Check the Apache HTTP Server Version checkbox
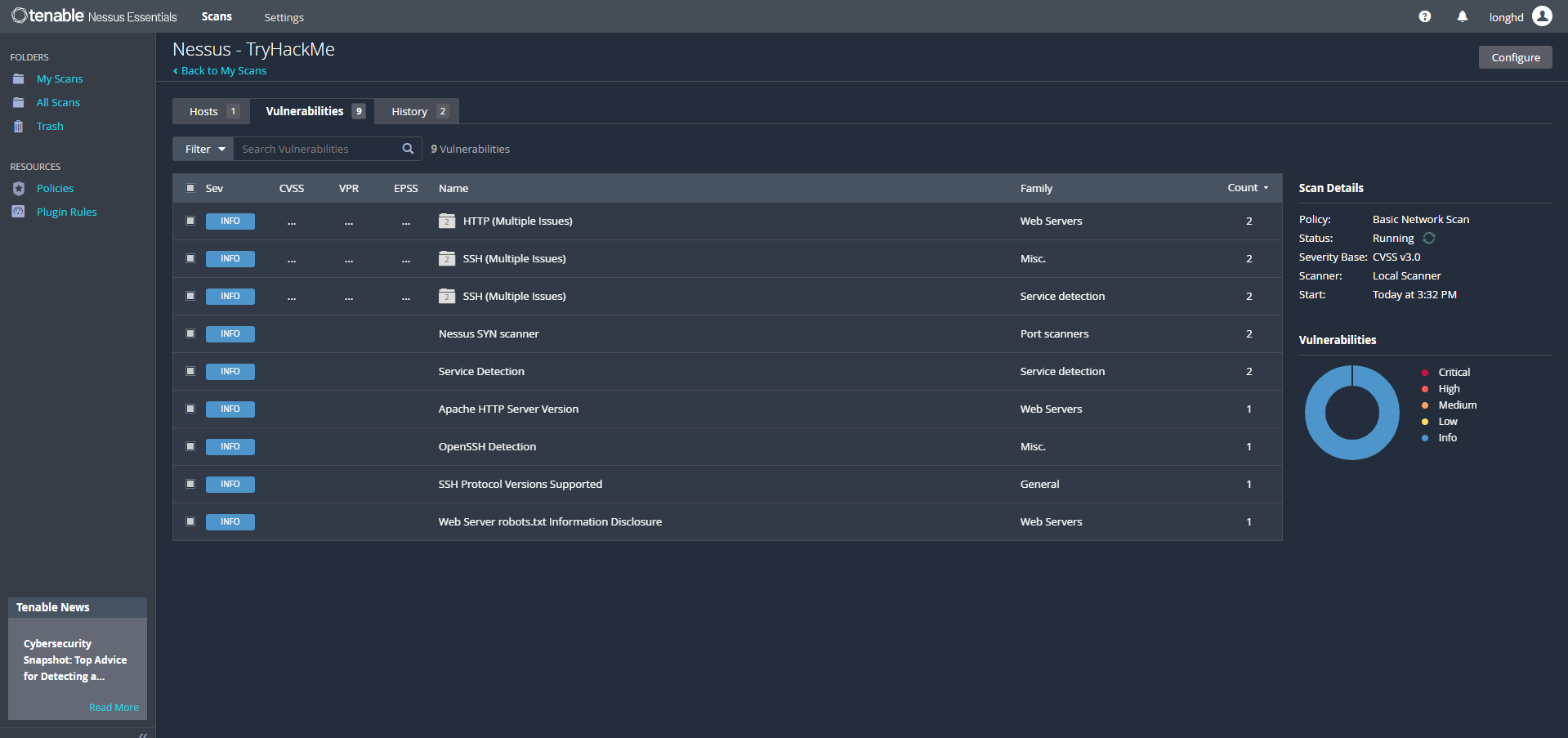The height and width of the screenshot is (738, 1568). coord(190,409)
